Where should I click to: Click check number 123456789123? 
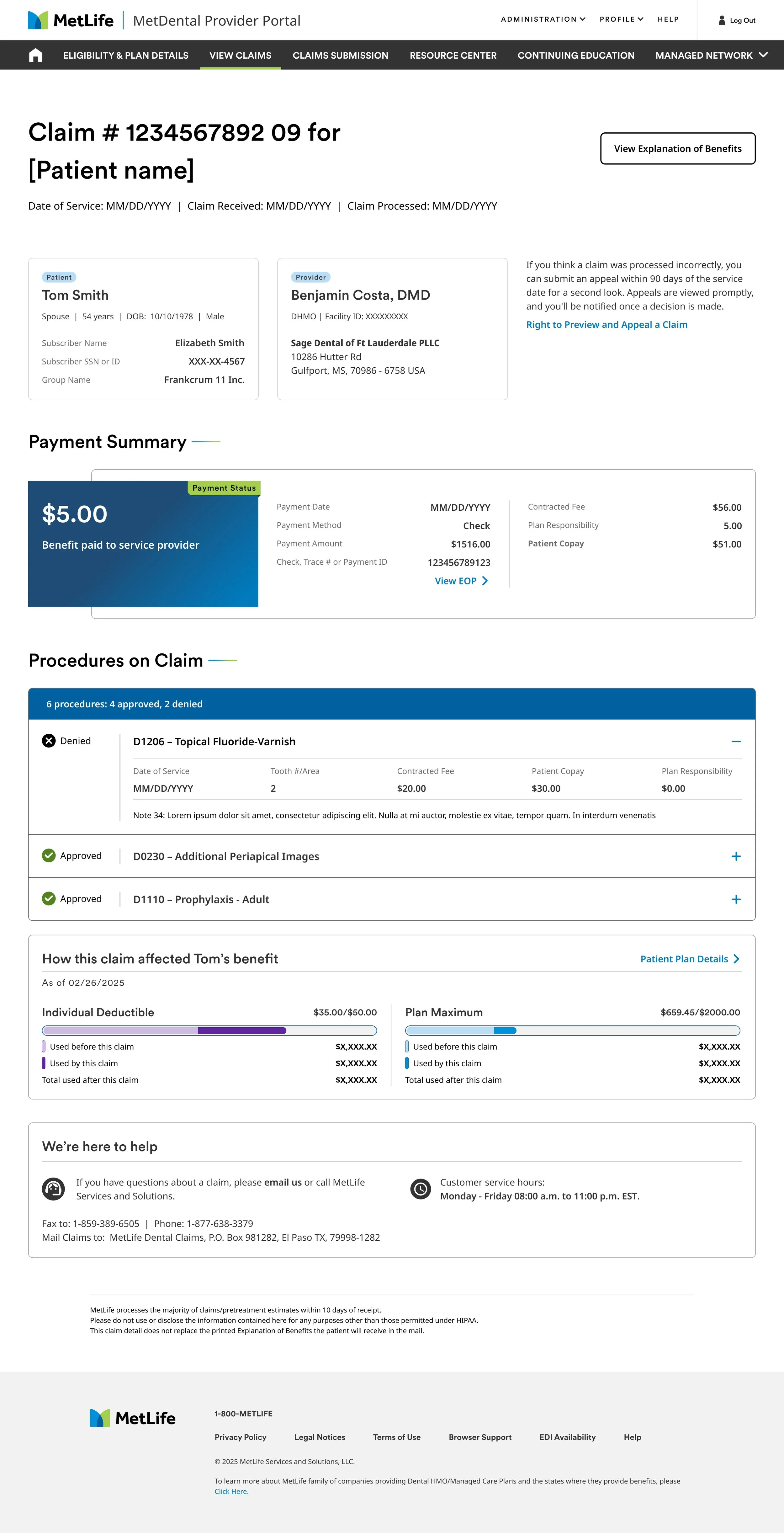pos(458,562)
